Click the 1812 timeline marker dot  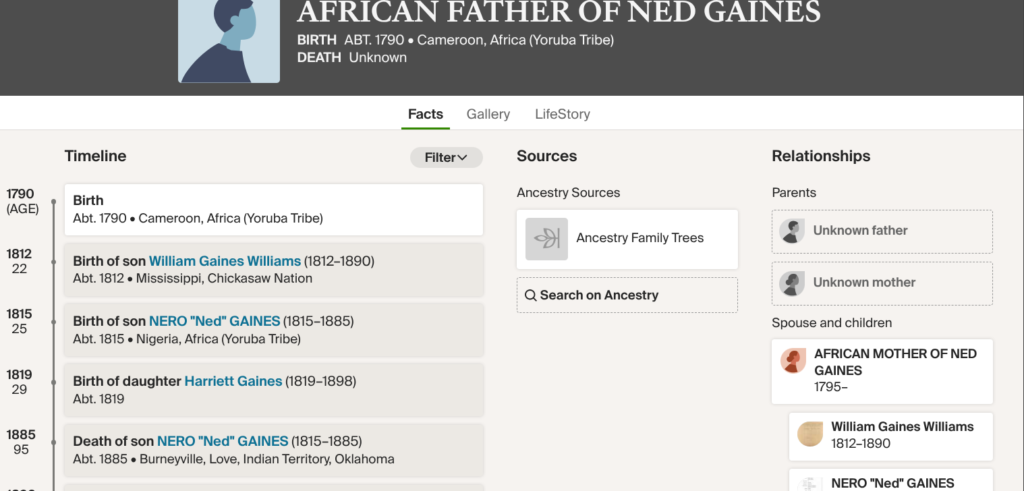tap(54, 261)
